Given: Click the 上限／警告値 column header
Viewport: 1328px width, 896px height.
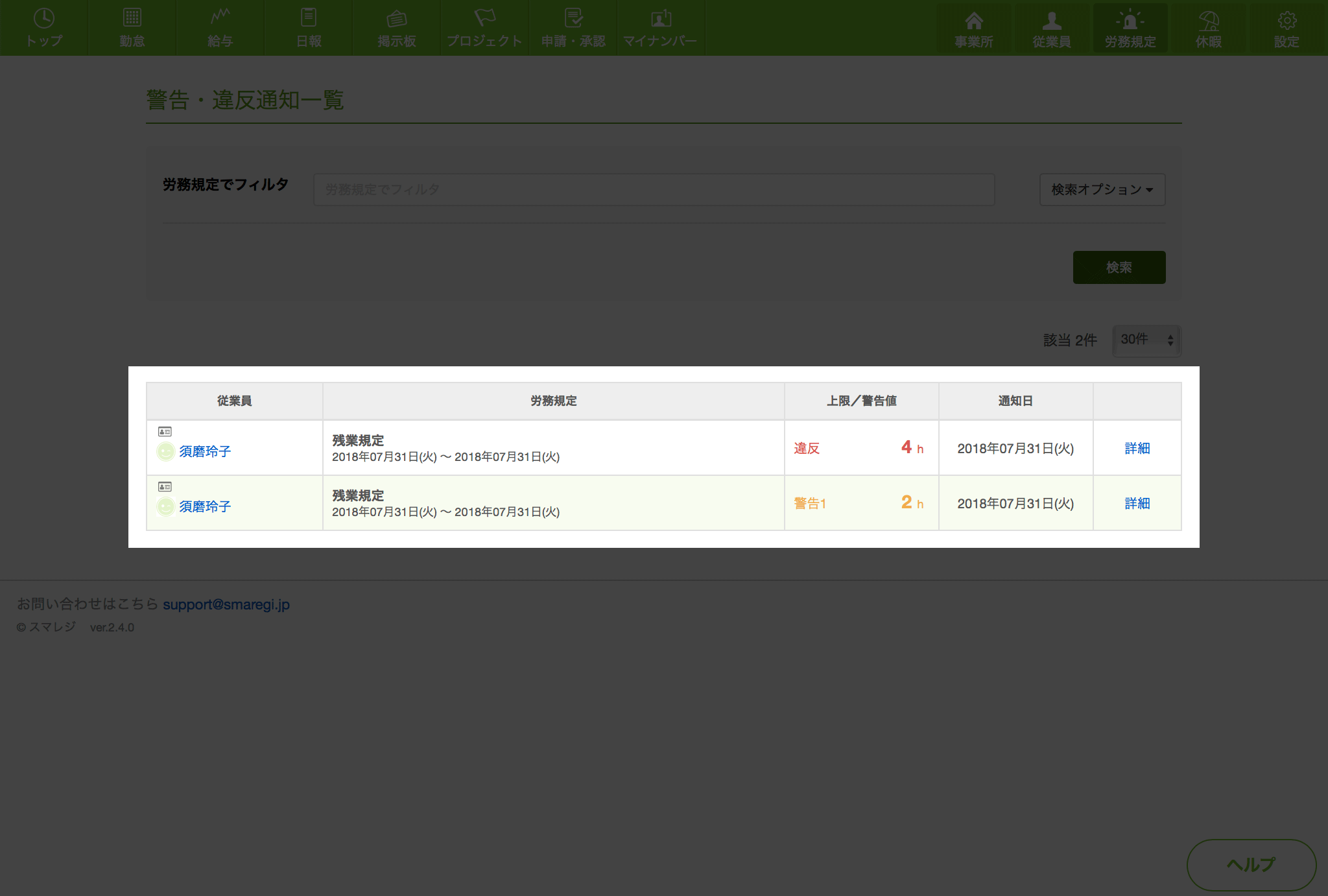Looking at the screenshot, I should [x=862, y=401].
